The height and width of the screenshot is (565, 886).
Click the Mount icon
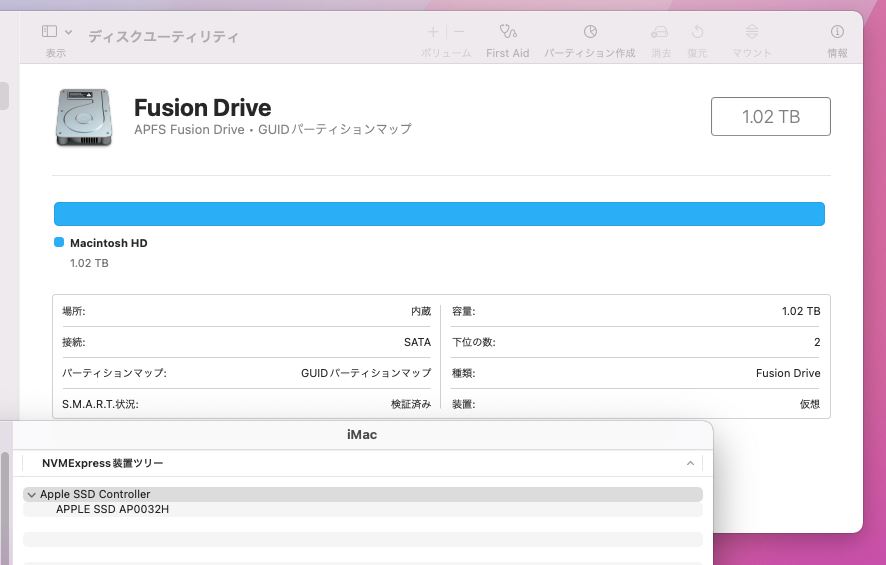point(752,32)
